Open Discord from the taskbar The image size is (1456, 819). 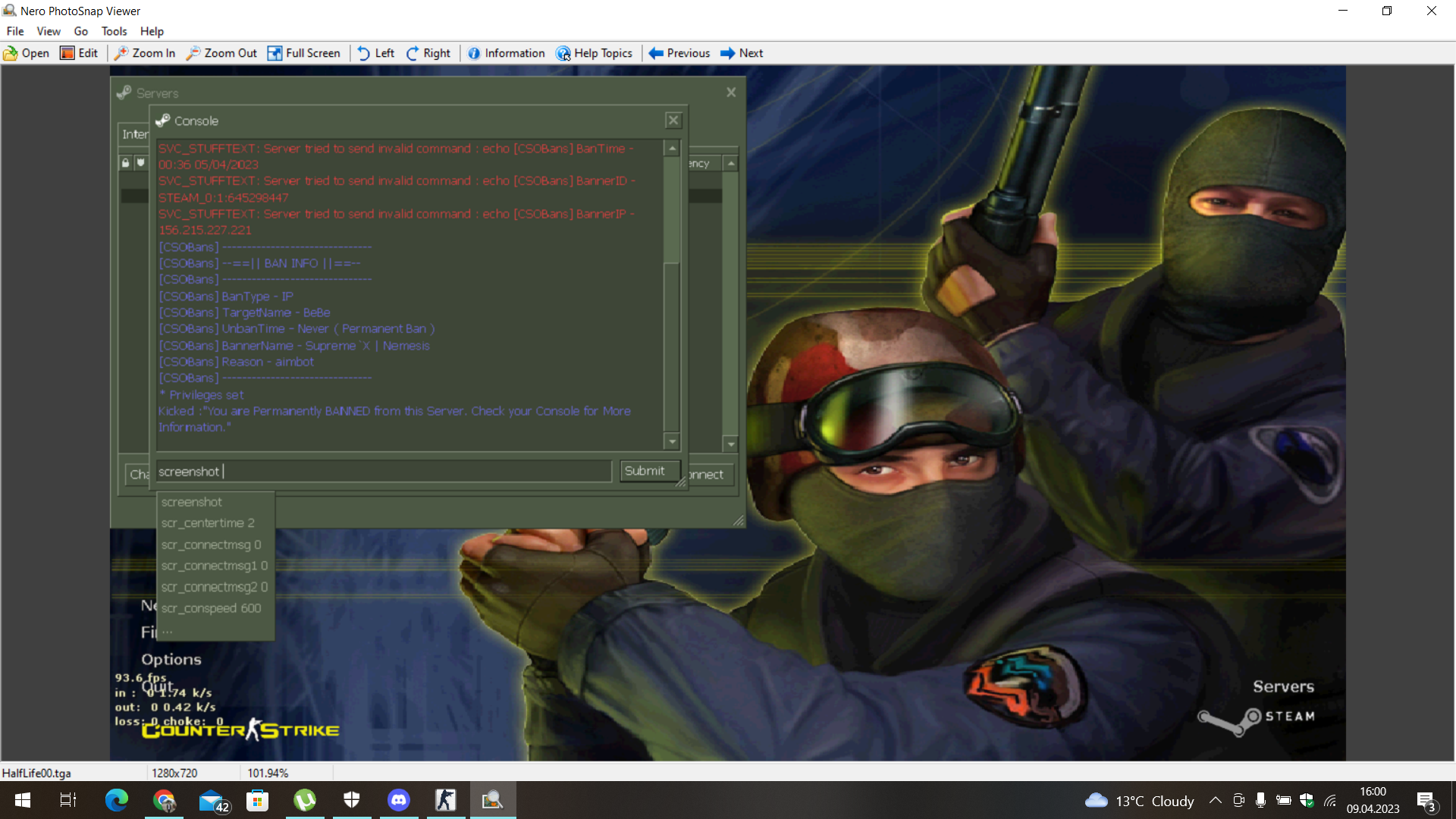399,800
